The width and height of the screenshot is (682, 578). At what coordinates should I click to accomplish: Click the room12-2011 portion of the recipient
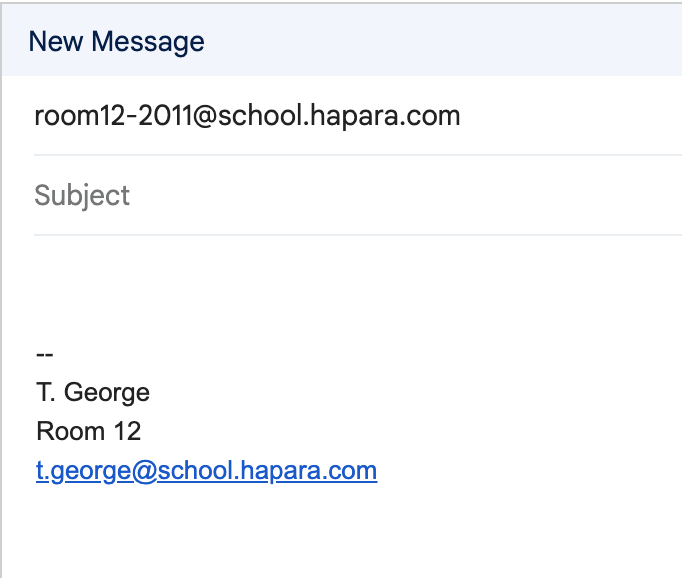(113, 116)
